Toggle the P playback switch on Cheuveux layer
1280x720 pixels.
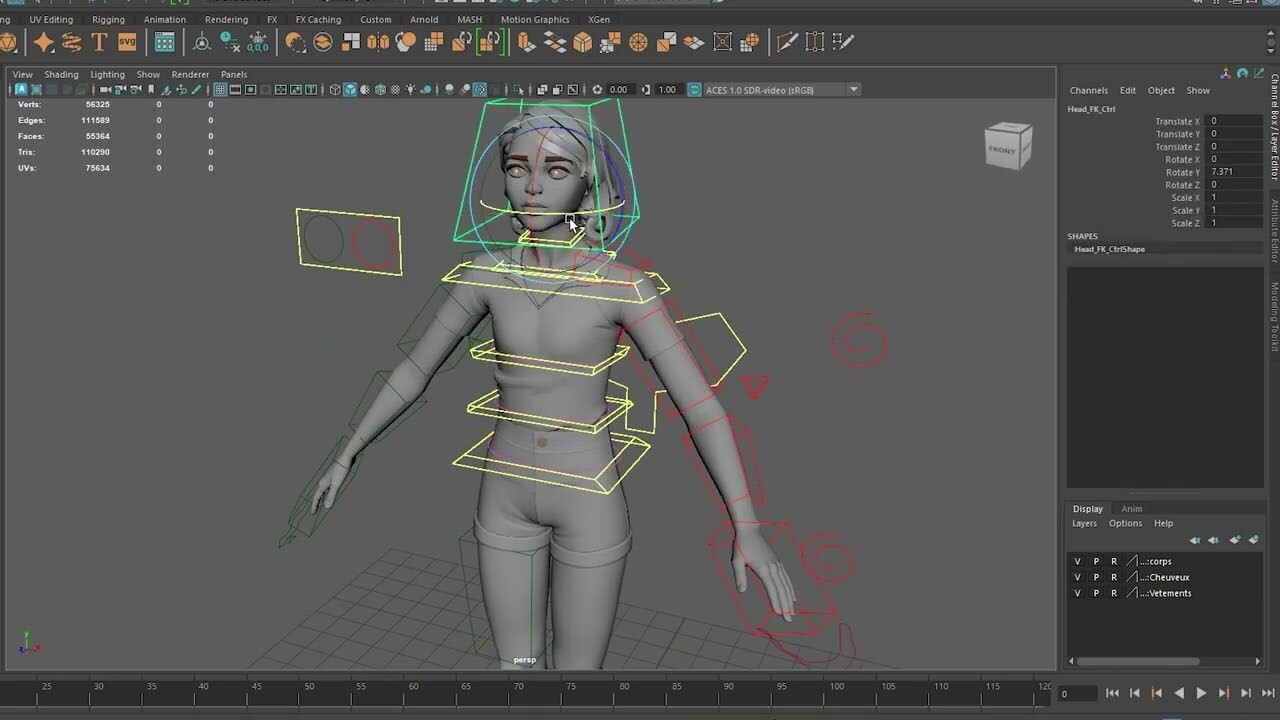pos(1096,577)
